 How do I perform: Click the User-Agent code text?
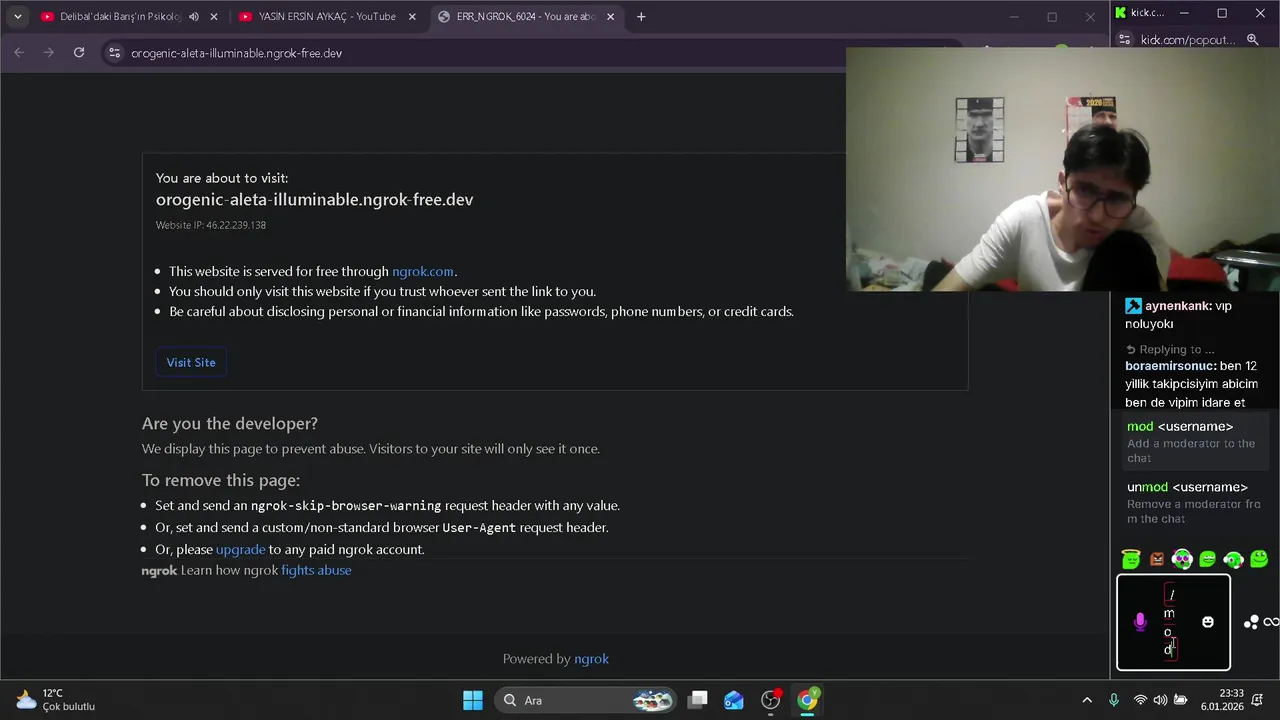tap(479, 528)
